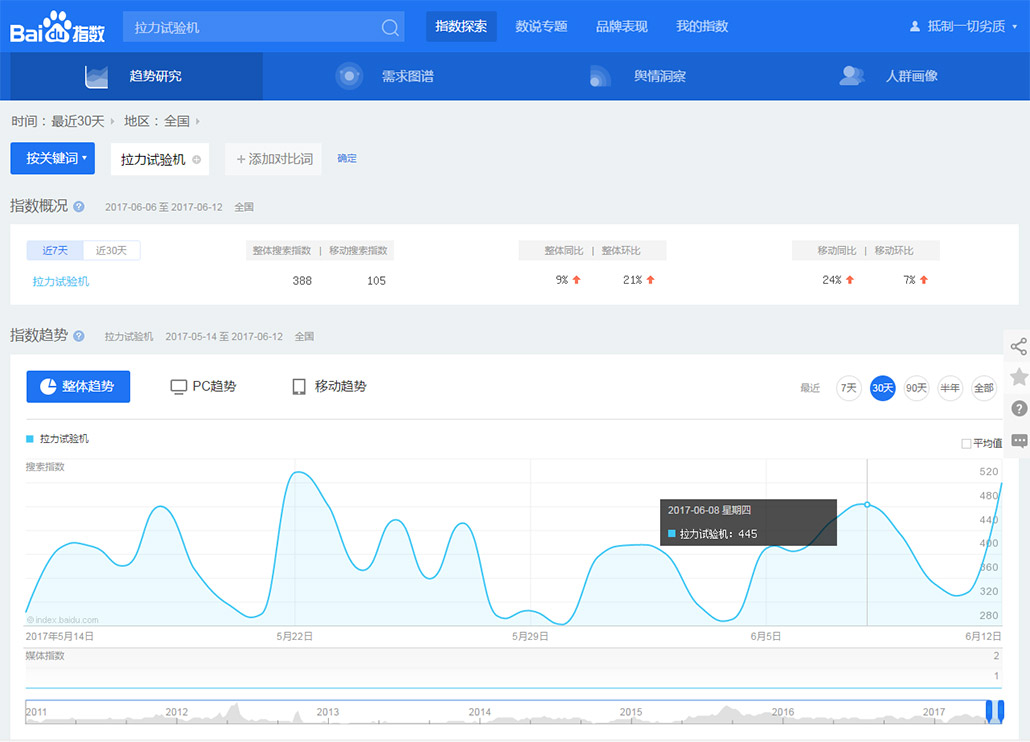Click the feedback chat bubble icon
Screen dimensions: 1030x742
pos(1019,440)
